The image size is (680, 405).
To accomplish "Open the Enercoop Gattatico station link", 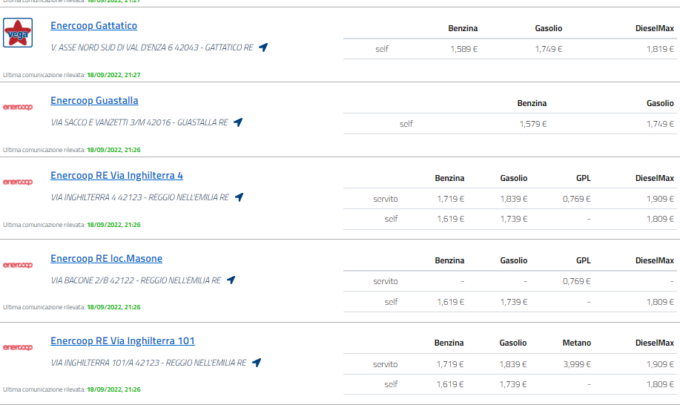I will 94,24.
